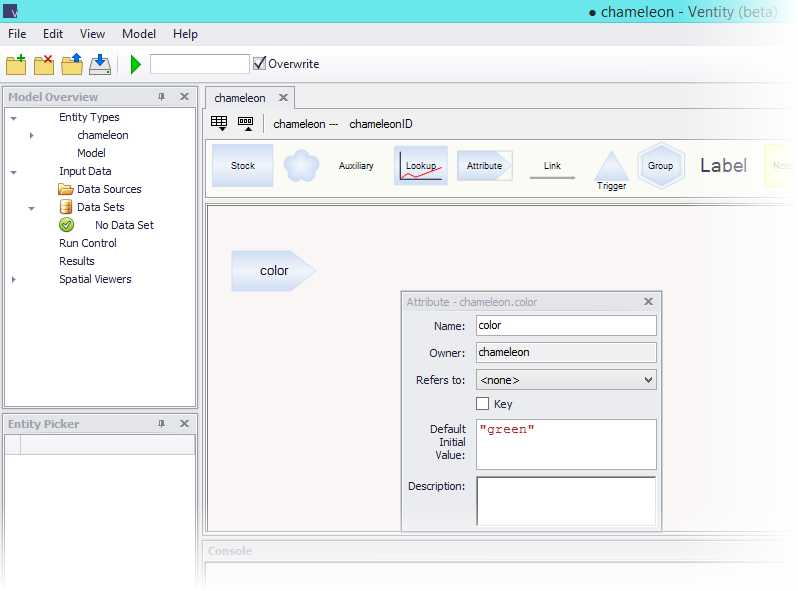This screenshot has width=798, height=591.
Task: Select Spatial Viewers tree item
Action: (x=95, y=279)
